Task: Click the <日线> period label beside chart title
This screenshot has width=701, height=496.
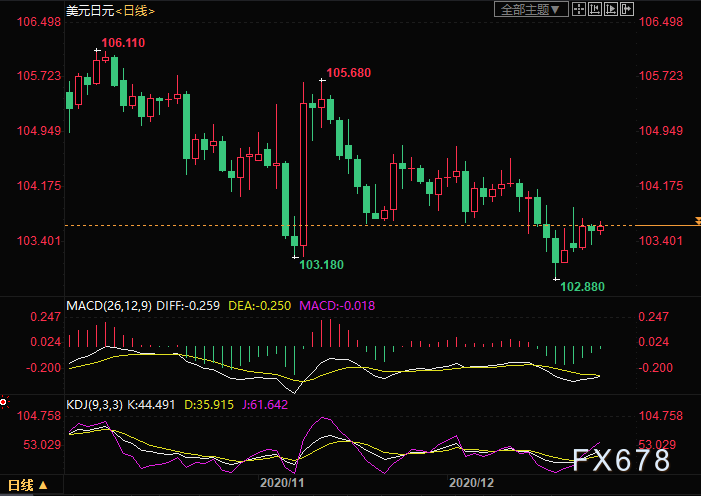Action: [137, 10]
